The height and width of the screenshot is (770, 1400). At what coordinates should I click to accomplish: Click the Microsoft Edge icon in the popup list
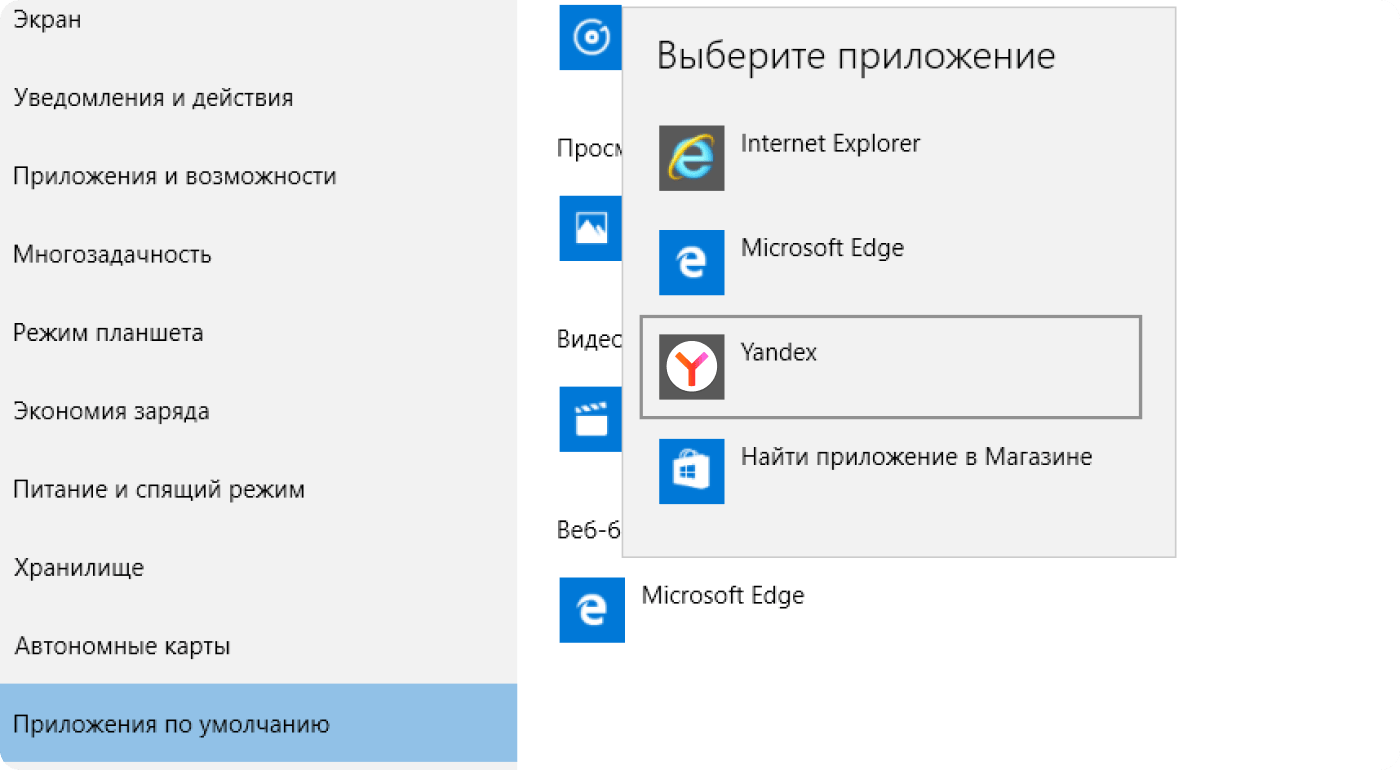pos(691,263)
